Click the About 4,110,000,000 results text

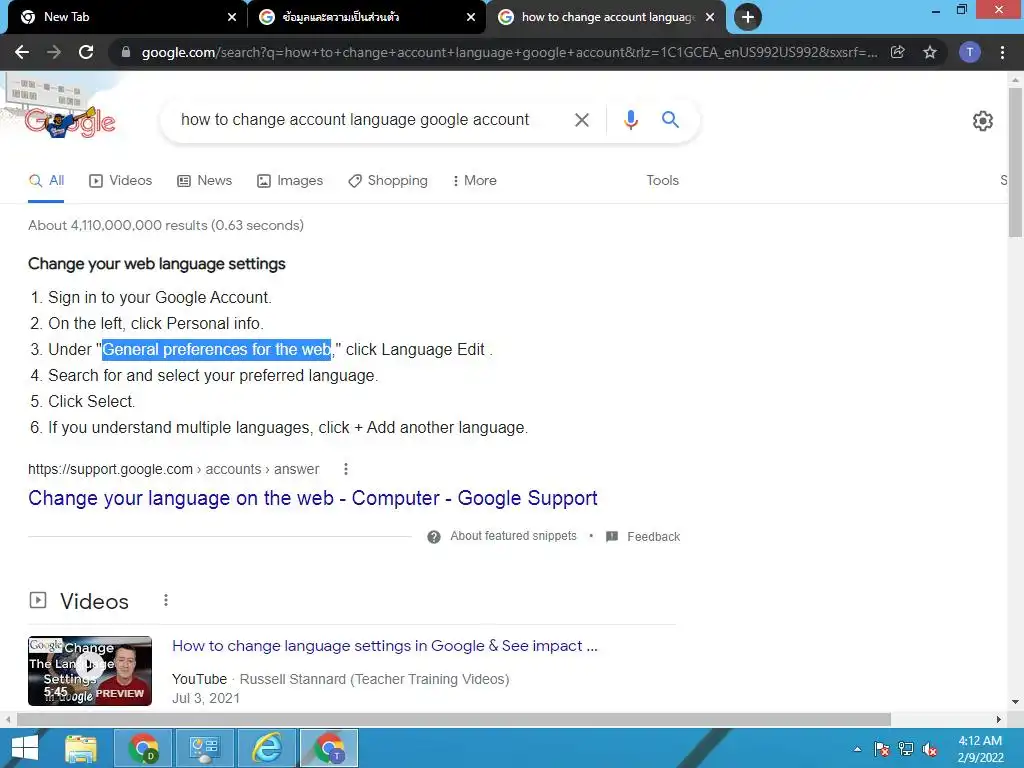pos(166,225)
